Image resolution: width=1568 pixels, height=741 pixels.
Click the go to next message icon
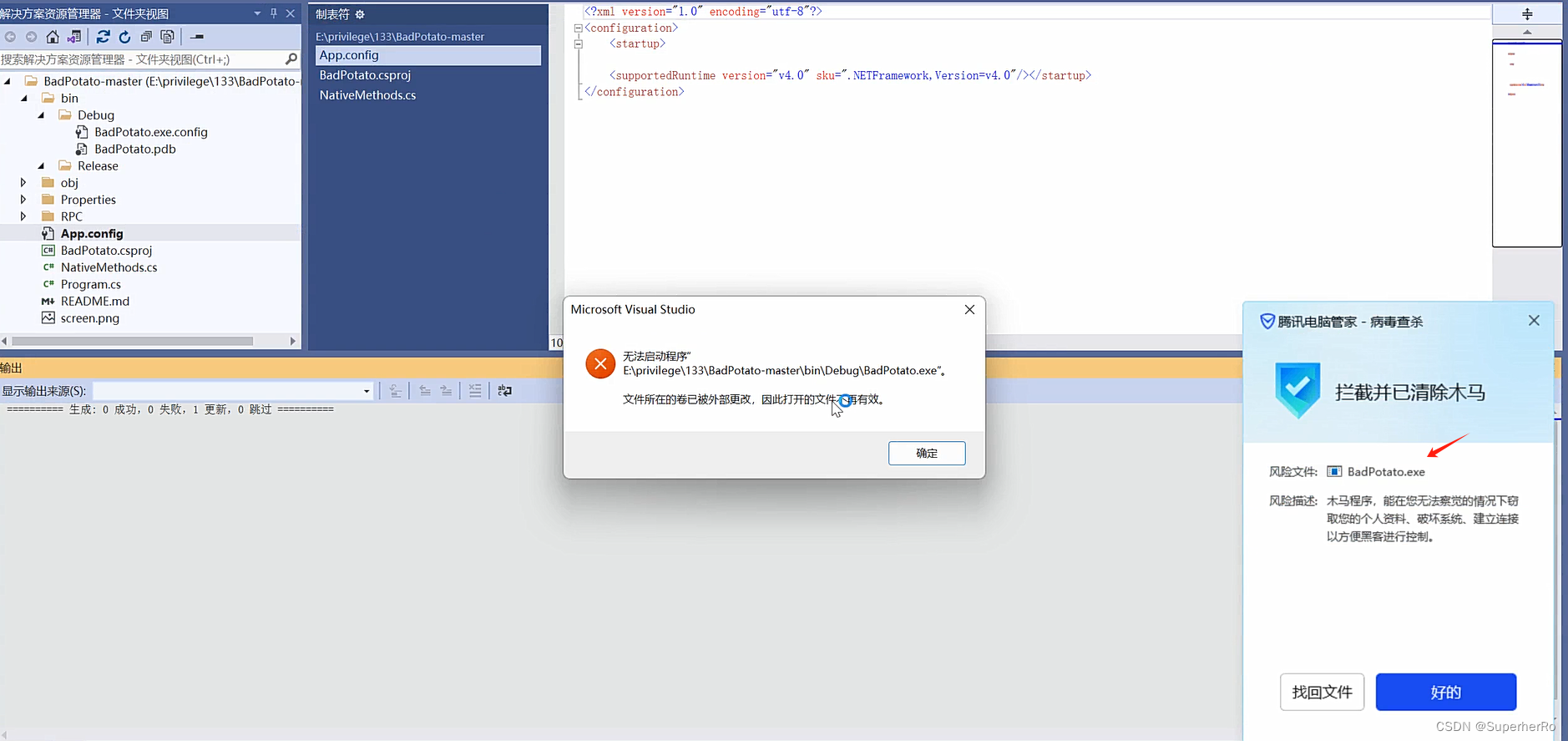point(446,391)
